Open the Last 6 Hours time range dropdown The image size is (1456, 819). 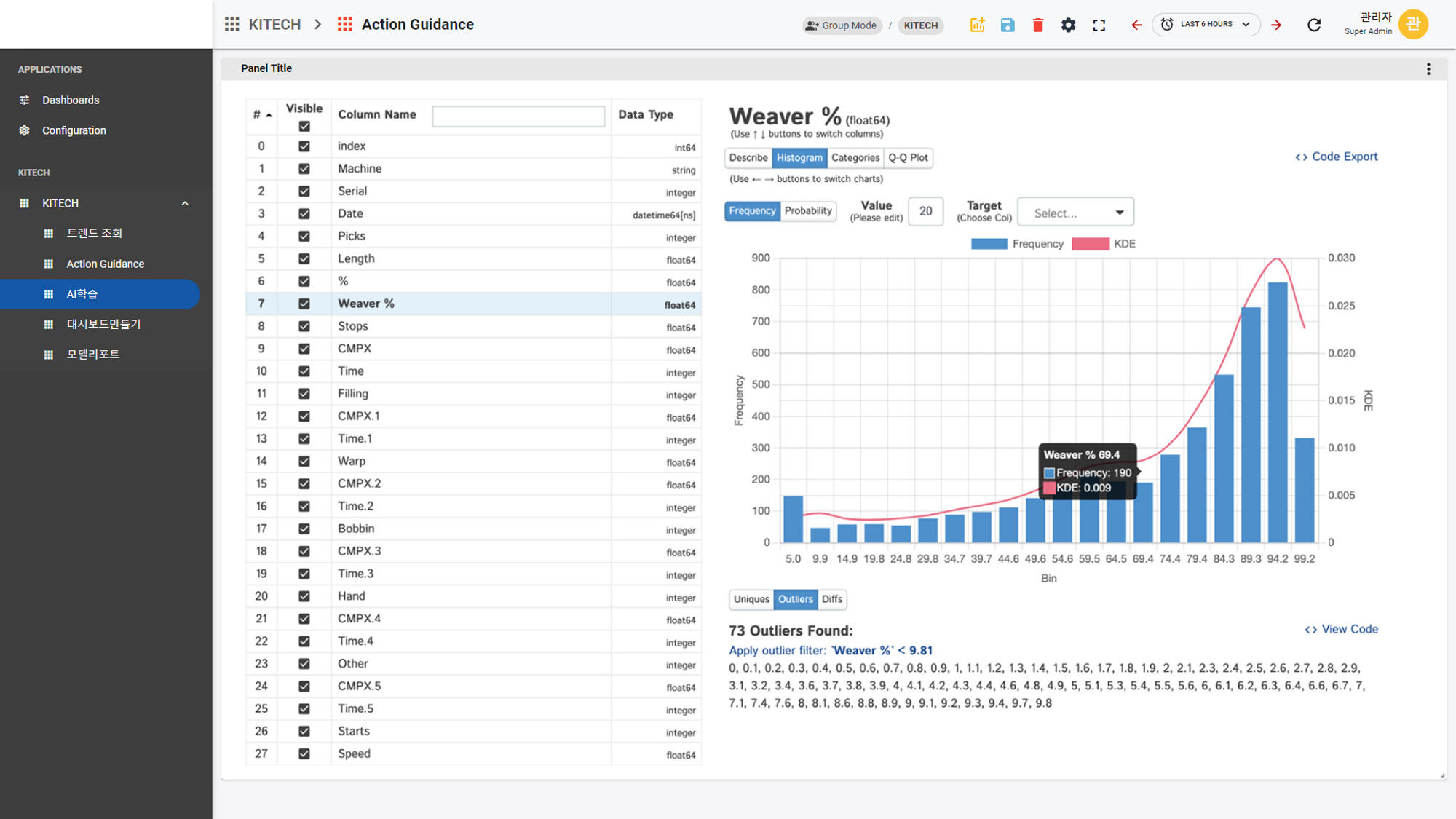pos(1206,25)
